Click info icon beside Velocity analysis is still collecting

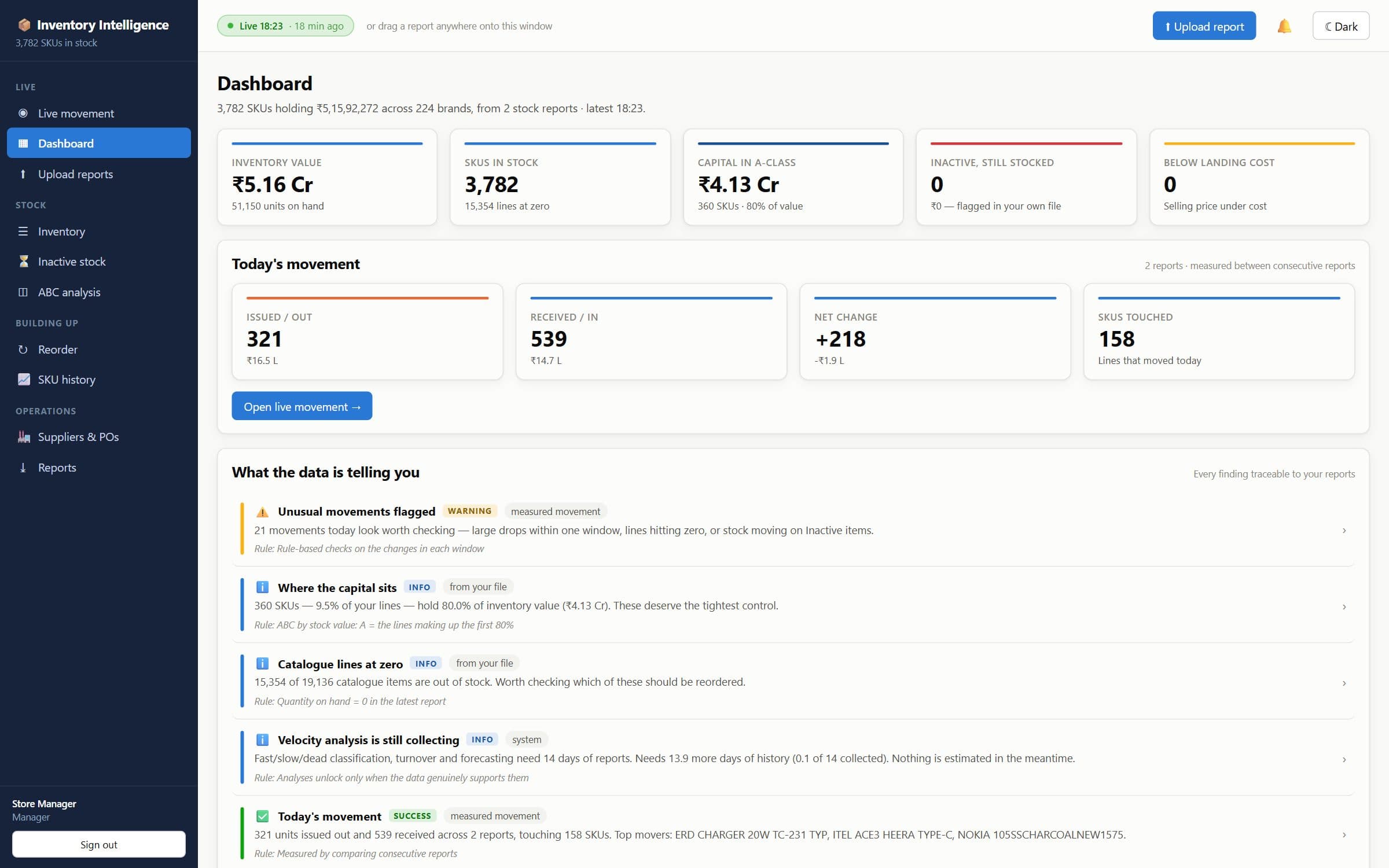click(262, 740)
